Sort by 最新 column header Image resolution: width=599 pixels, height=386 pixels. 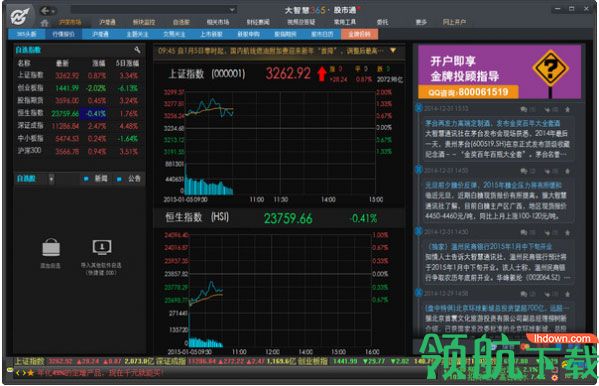(62, 63)
